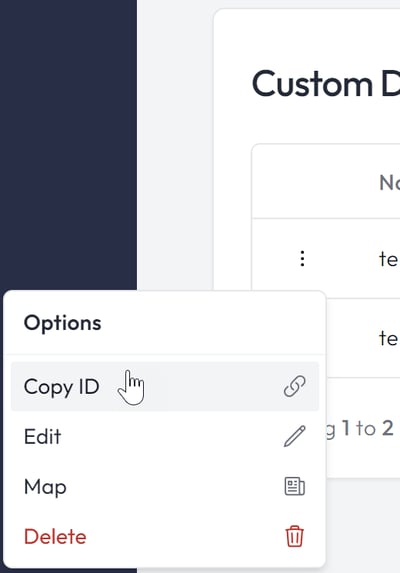The height and width of the screenshot is (573, 400).
Task: Select the Map menu entry
Action: 165,486
